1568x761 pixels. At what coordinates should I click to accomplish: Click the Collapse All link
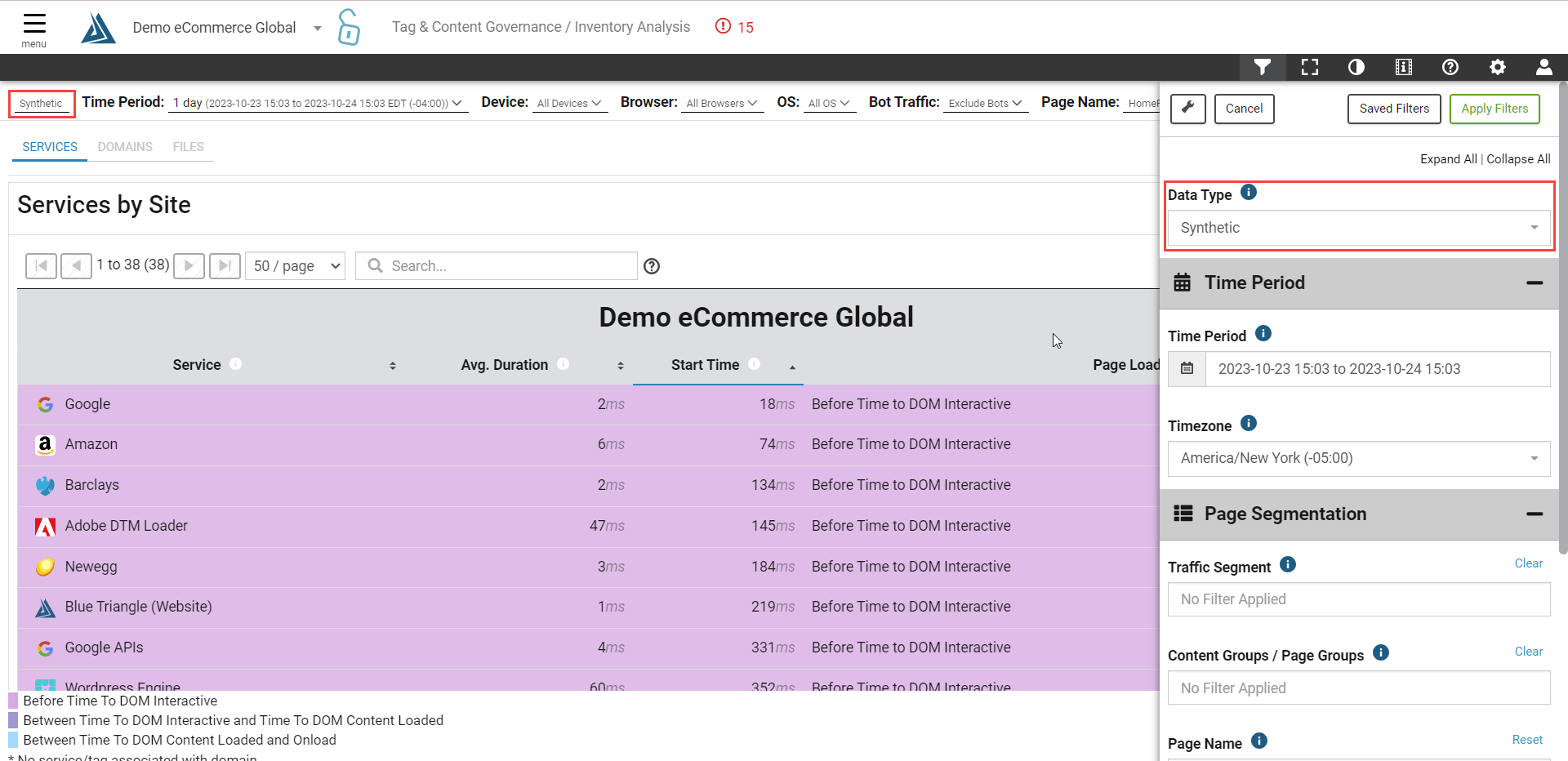(1518, 159)
